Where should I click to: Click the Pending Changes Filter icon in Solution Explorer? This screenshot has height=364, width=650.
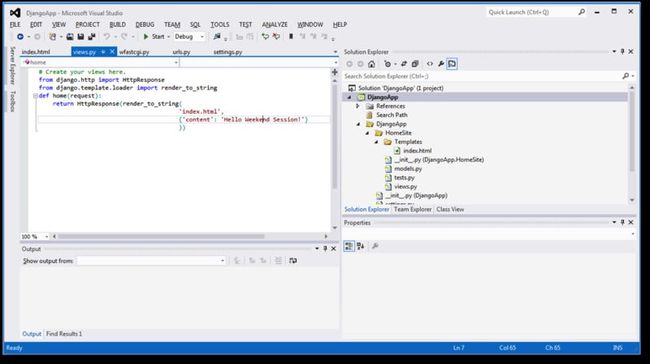click(x=388, y=64)
